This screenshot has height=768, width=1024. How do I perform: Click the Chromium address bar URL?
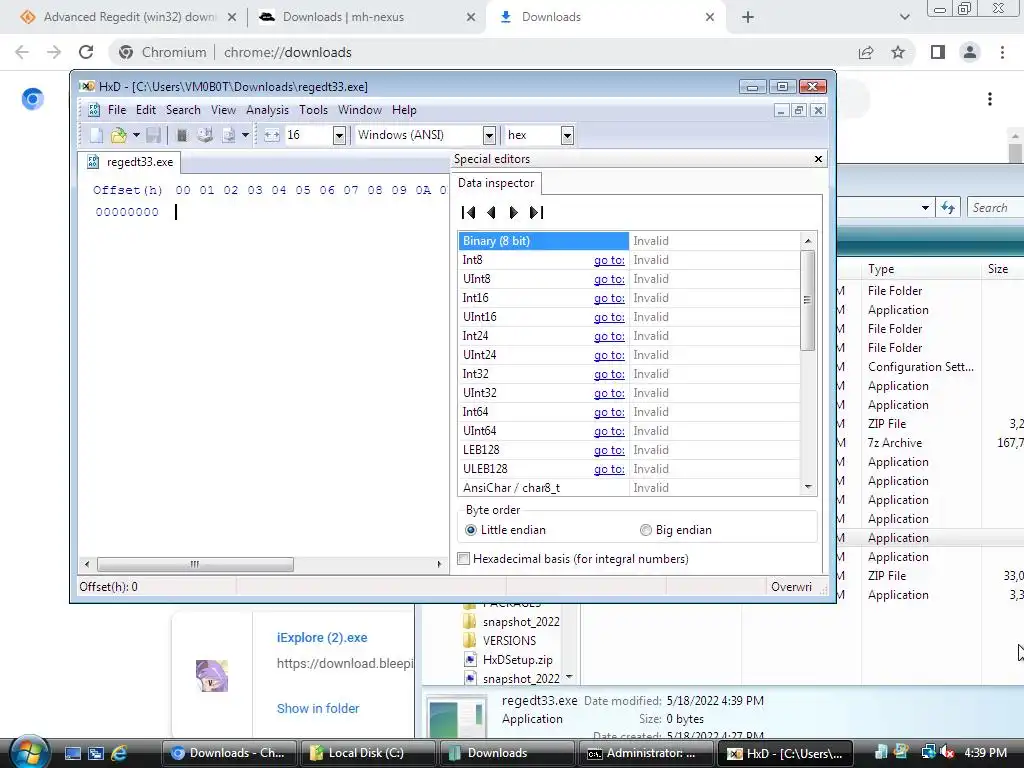[287, 52]
